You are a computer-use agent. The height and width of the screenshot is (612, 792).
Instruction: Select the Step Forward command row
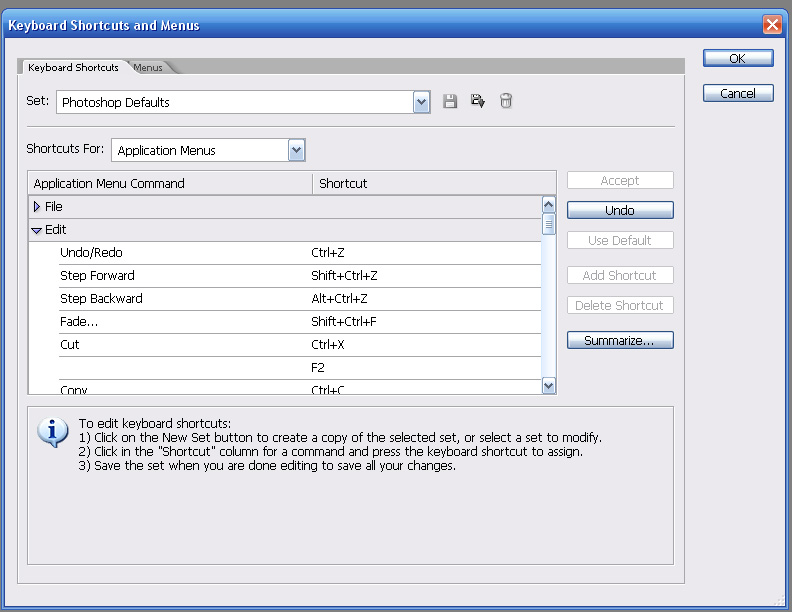[x=300, y=276]
